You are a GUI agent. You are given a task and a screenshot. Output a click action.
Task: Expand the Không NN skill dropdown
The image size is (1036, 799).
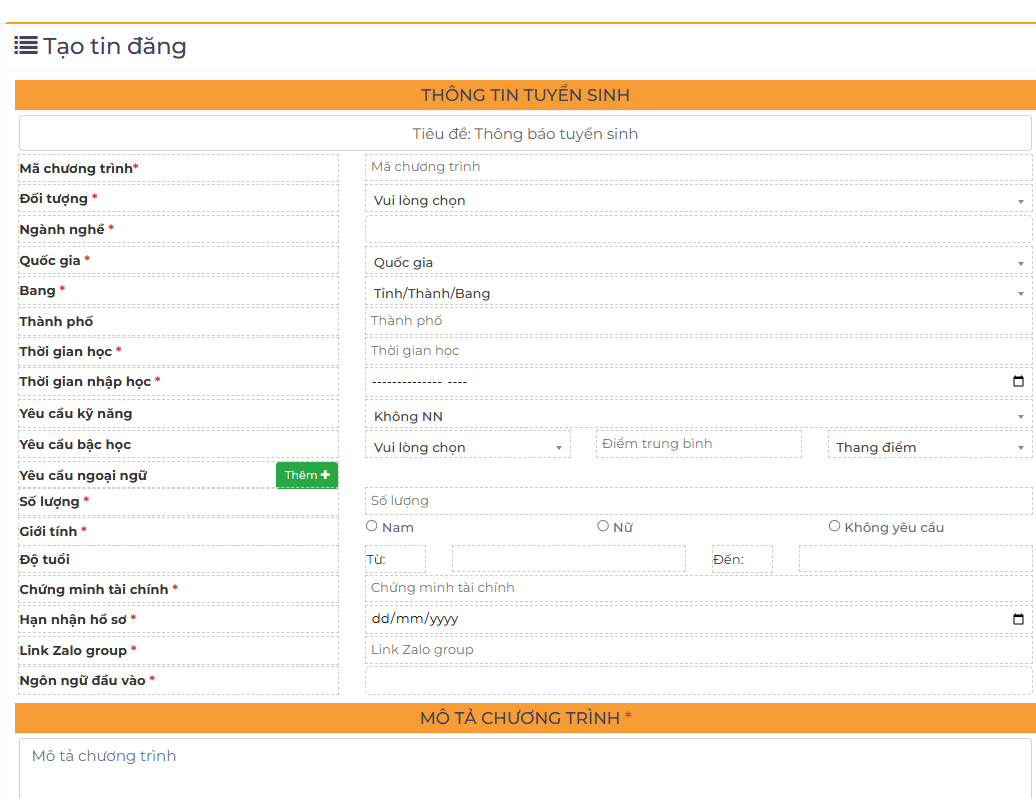pos(698,417)
